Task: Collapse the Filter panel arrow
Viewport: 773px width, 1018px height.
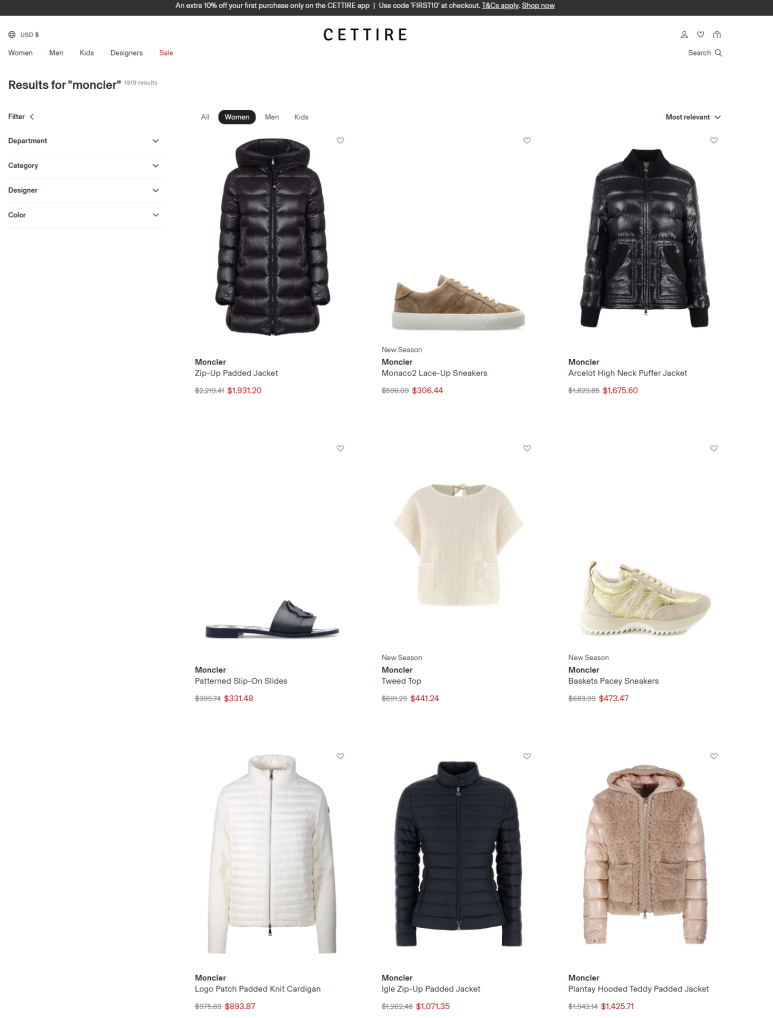Action: (32, 117)
